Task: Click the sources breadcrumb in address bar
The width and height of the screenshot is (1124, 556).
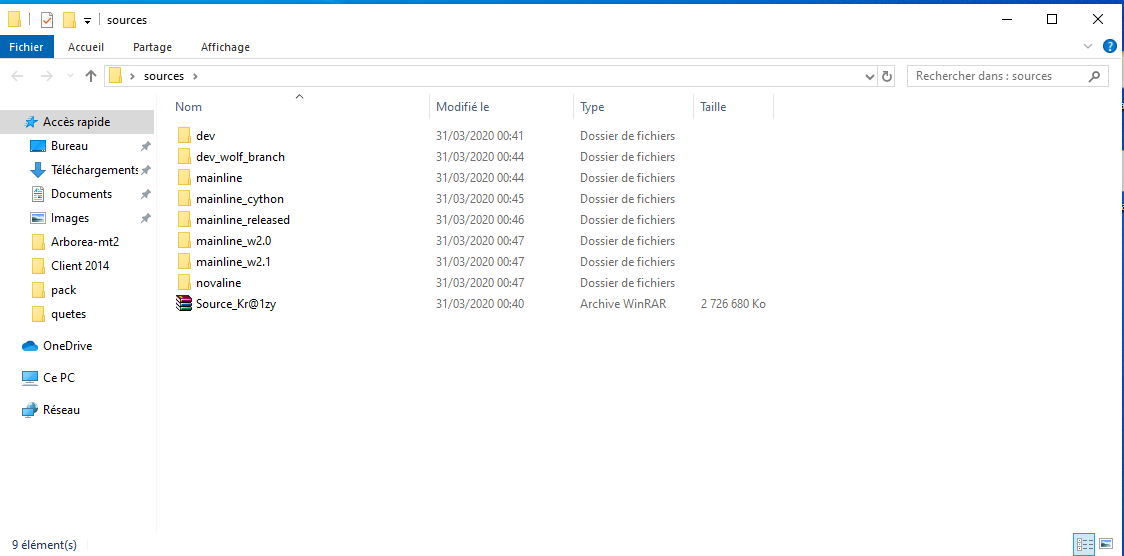Action: [163, 76]
